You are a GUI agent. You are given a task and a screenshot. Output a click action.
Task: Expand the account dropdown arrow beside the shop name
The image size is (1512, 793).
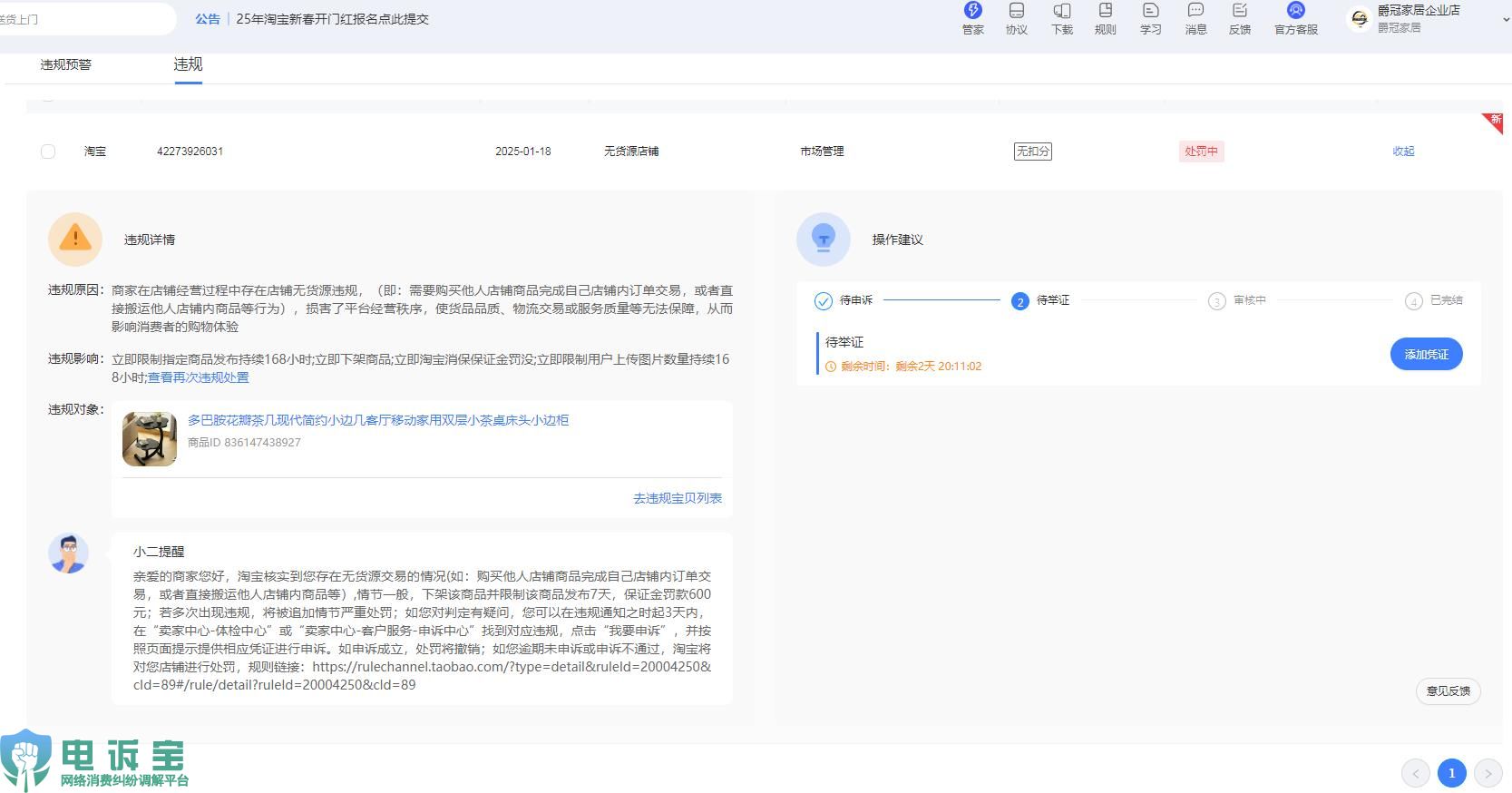(1507, 19)
